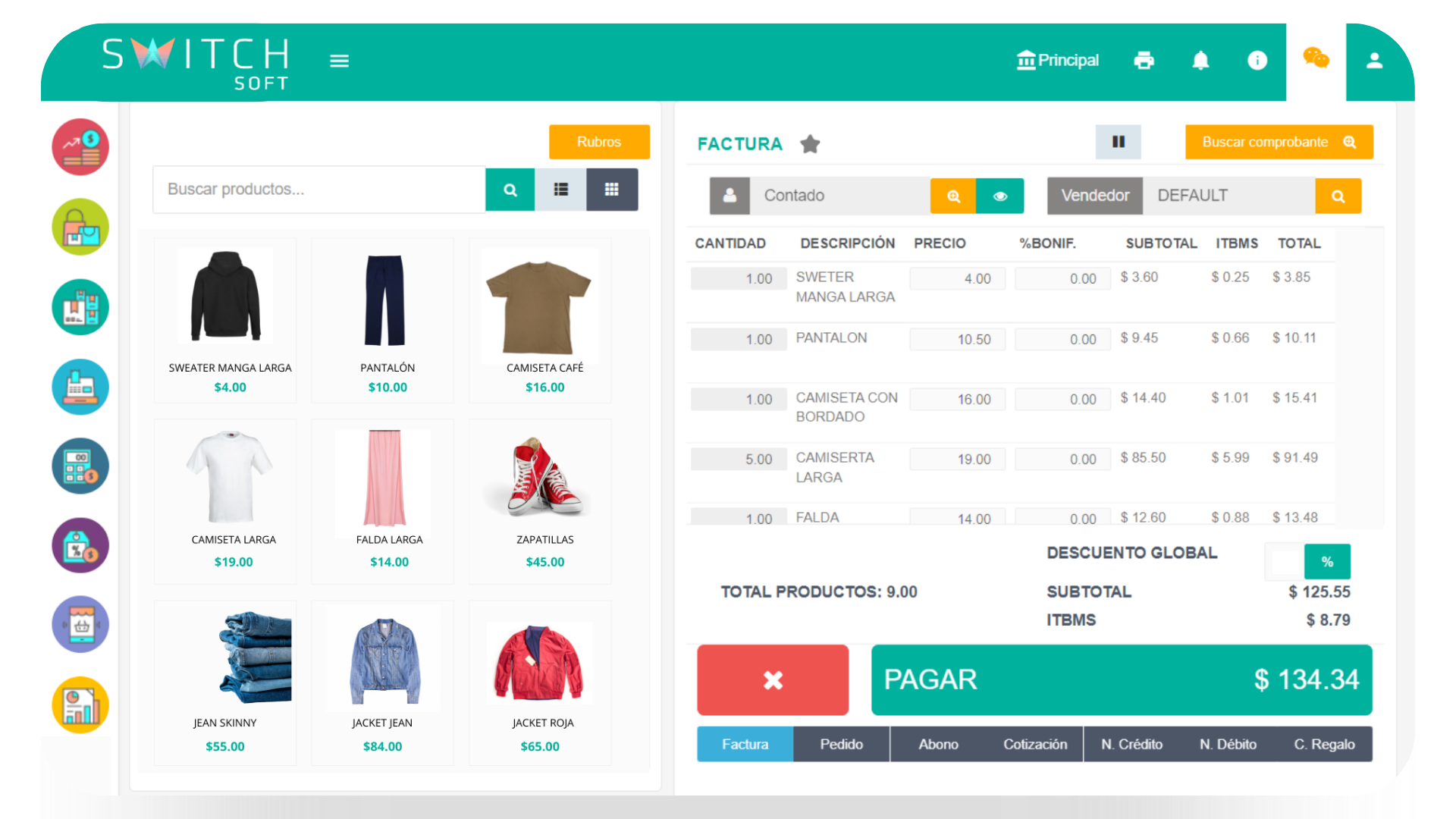This screenshot has height=819, width=1456.
Task: Toggle client details eye button
Action: [x=999, y=196]
